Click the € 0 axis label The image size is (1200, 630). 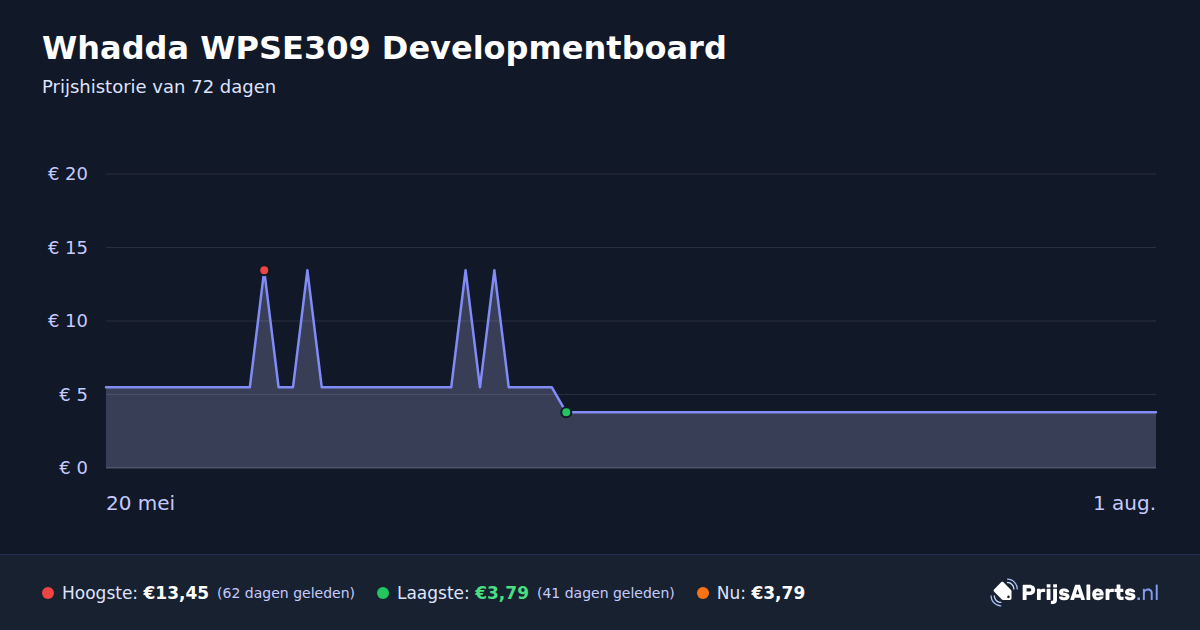(x=74, y=468)
